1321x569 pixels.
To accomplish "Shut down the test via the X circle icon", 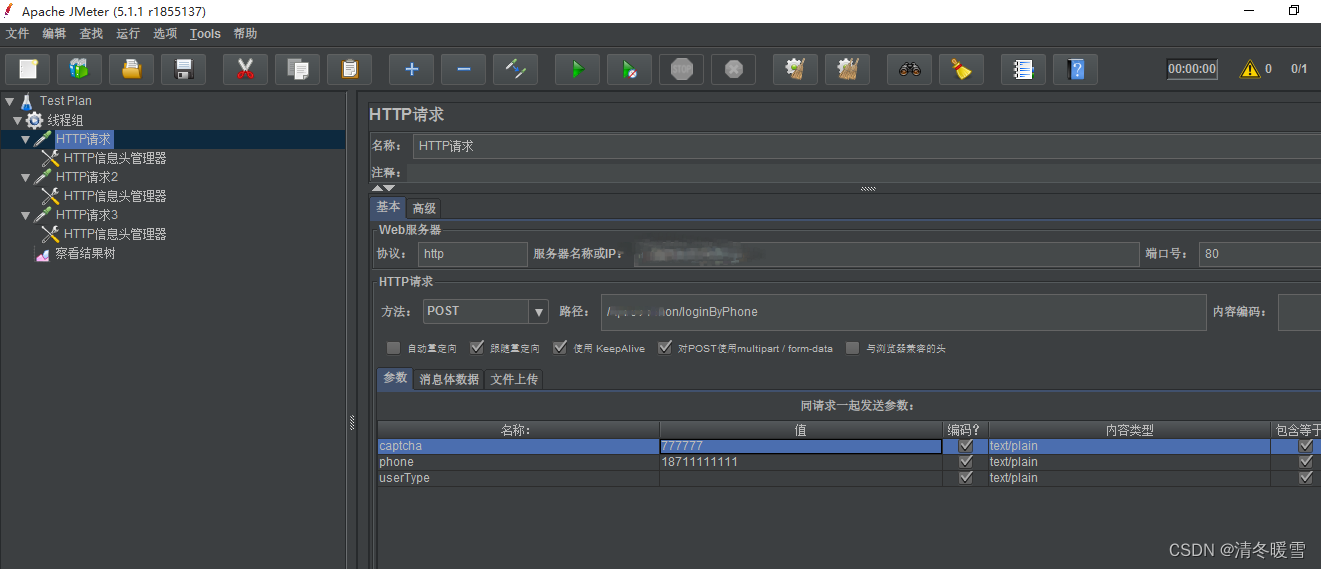I will [x=733, y=69].
